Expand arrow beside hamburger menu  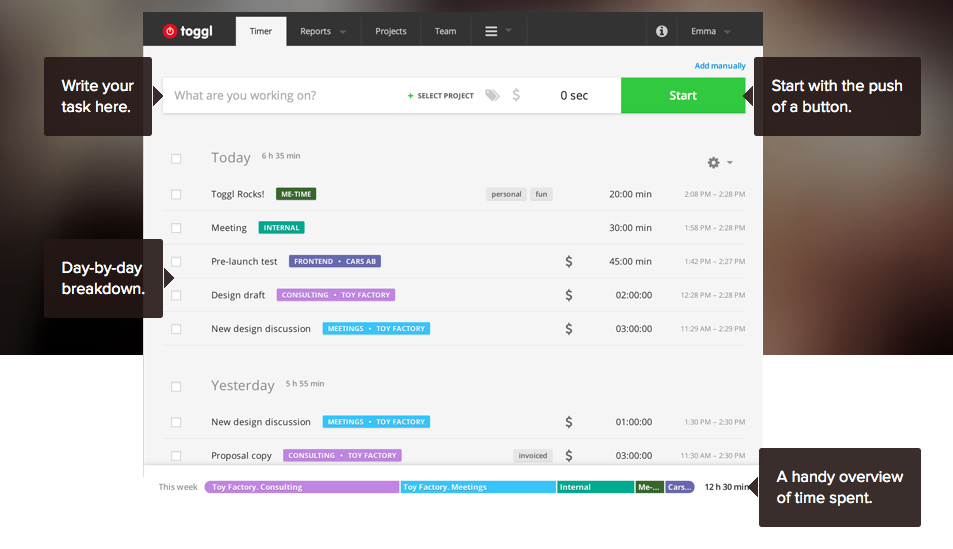(x=509, y=30)
